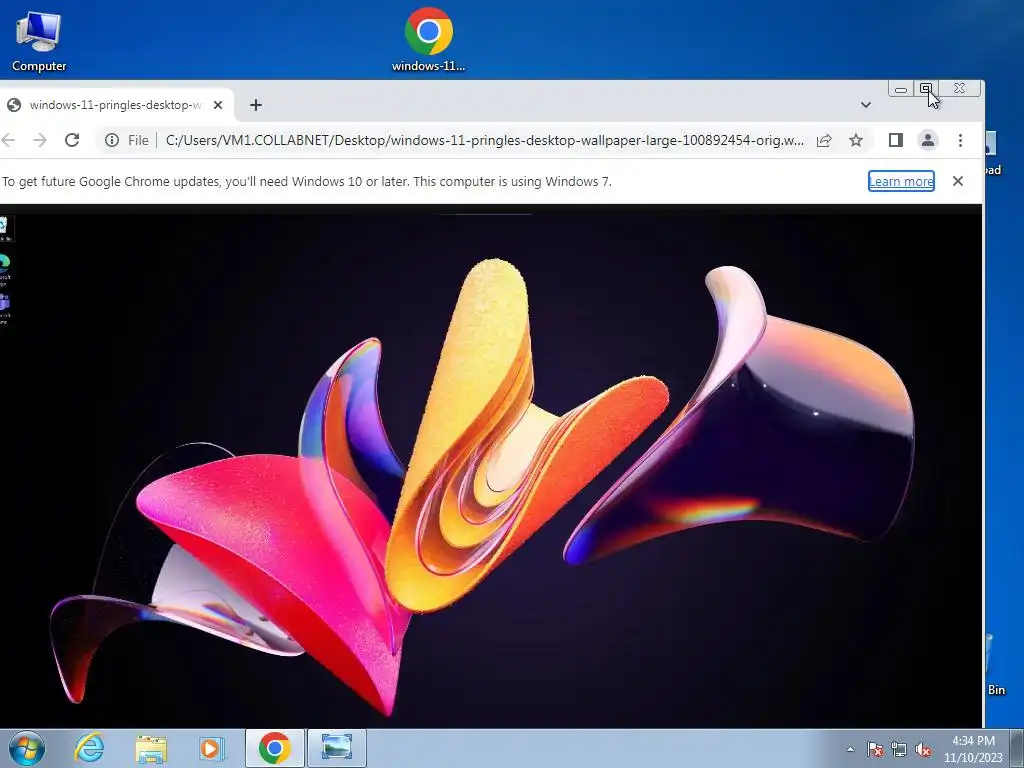Switch to the photo viewer taskbar button
The width and height of the screenshot is (1024, 768).
point(336,748)
